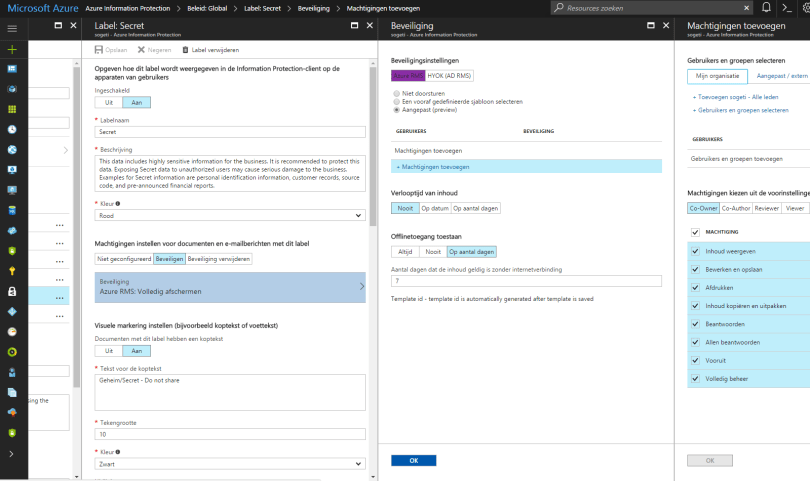Screen dimensions: 810x481
Task: Select the Niet doorsturen radio option
Action: coord(397,92)
